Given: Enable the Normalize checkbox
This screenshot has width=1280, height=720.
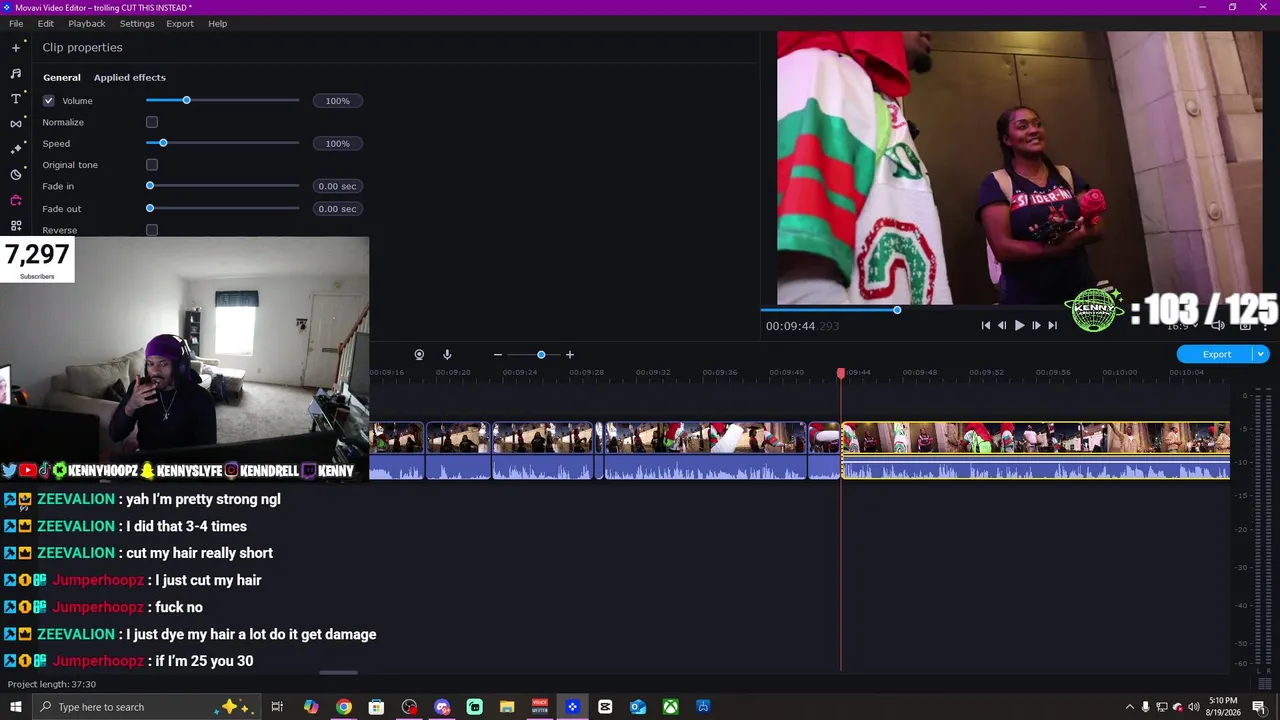Looking at the screenshot, I should tap(152, 122).
